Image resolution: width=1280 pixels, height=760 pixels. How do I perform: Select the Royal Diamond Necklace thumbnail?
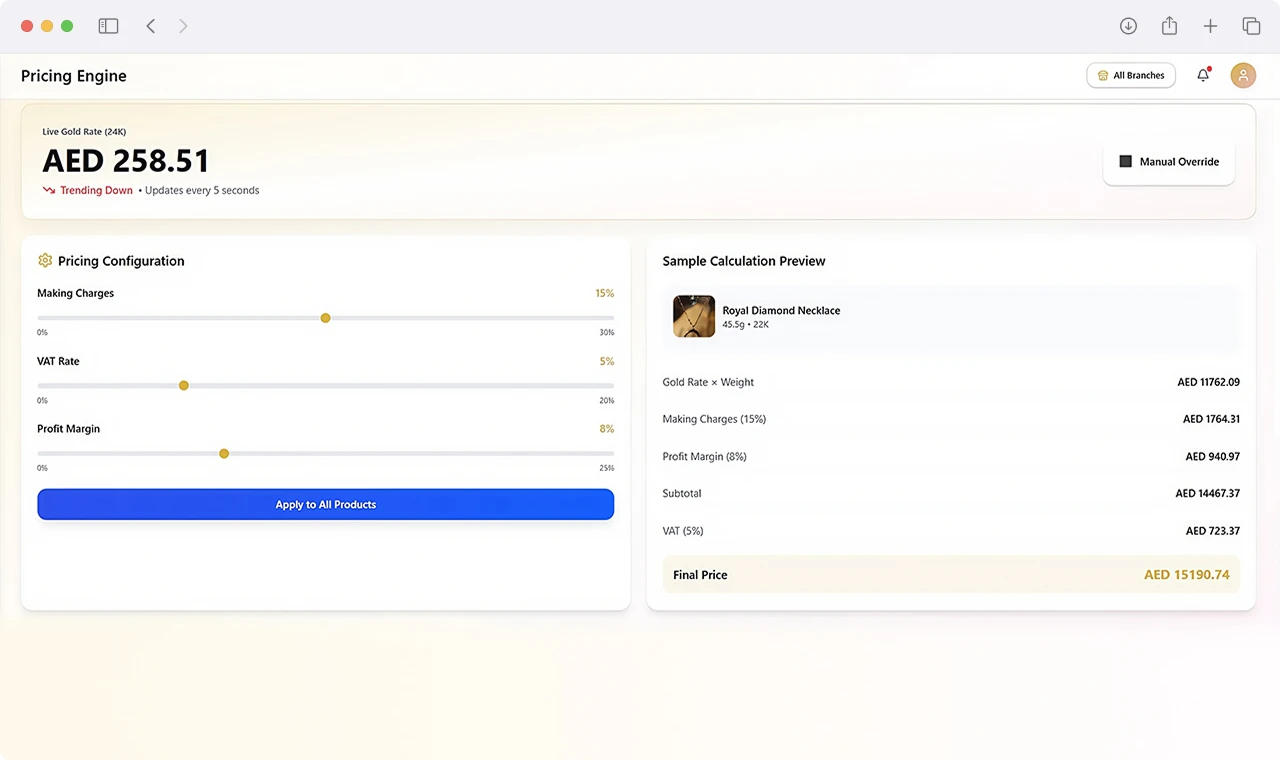[x=694, y=316]
